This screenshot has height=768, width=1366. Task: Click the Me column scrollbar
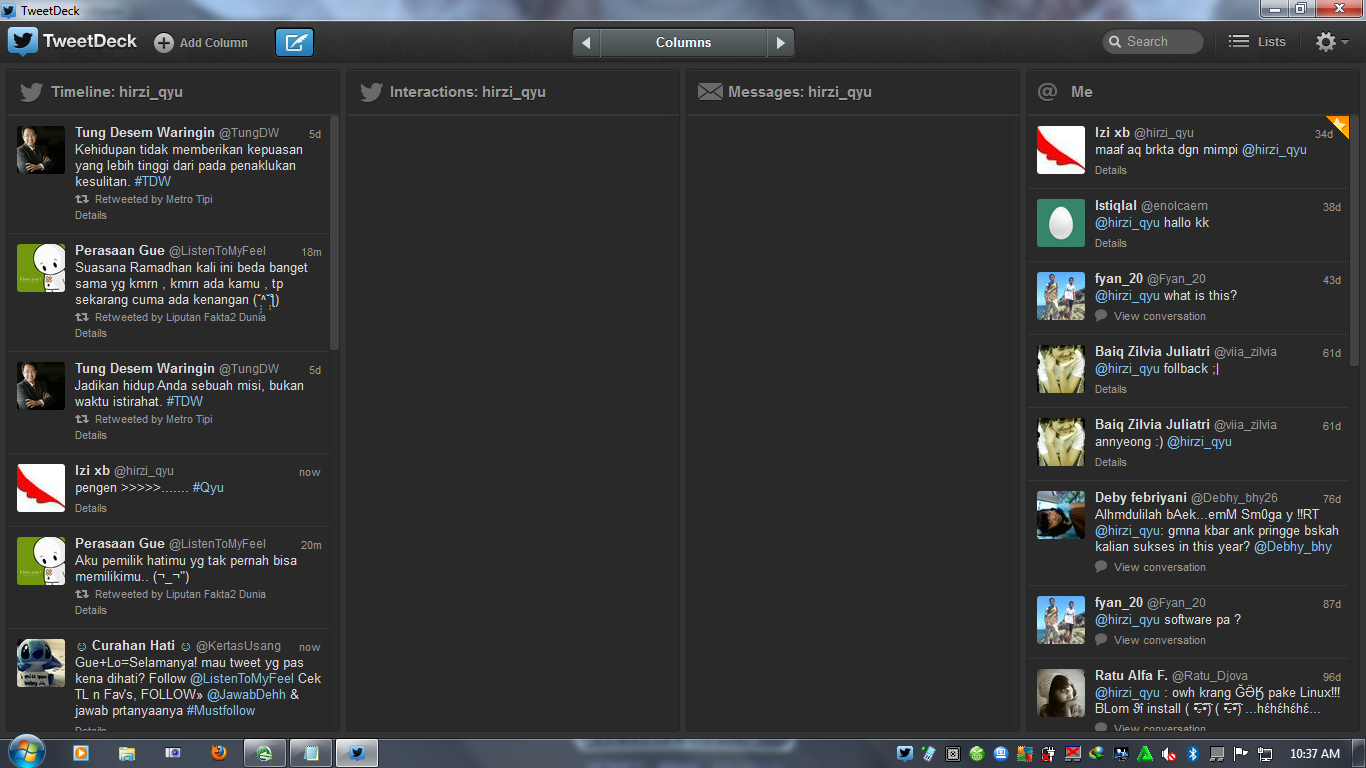click(1355, 240)
